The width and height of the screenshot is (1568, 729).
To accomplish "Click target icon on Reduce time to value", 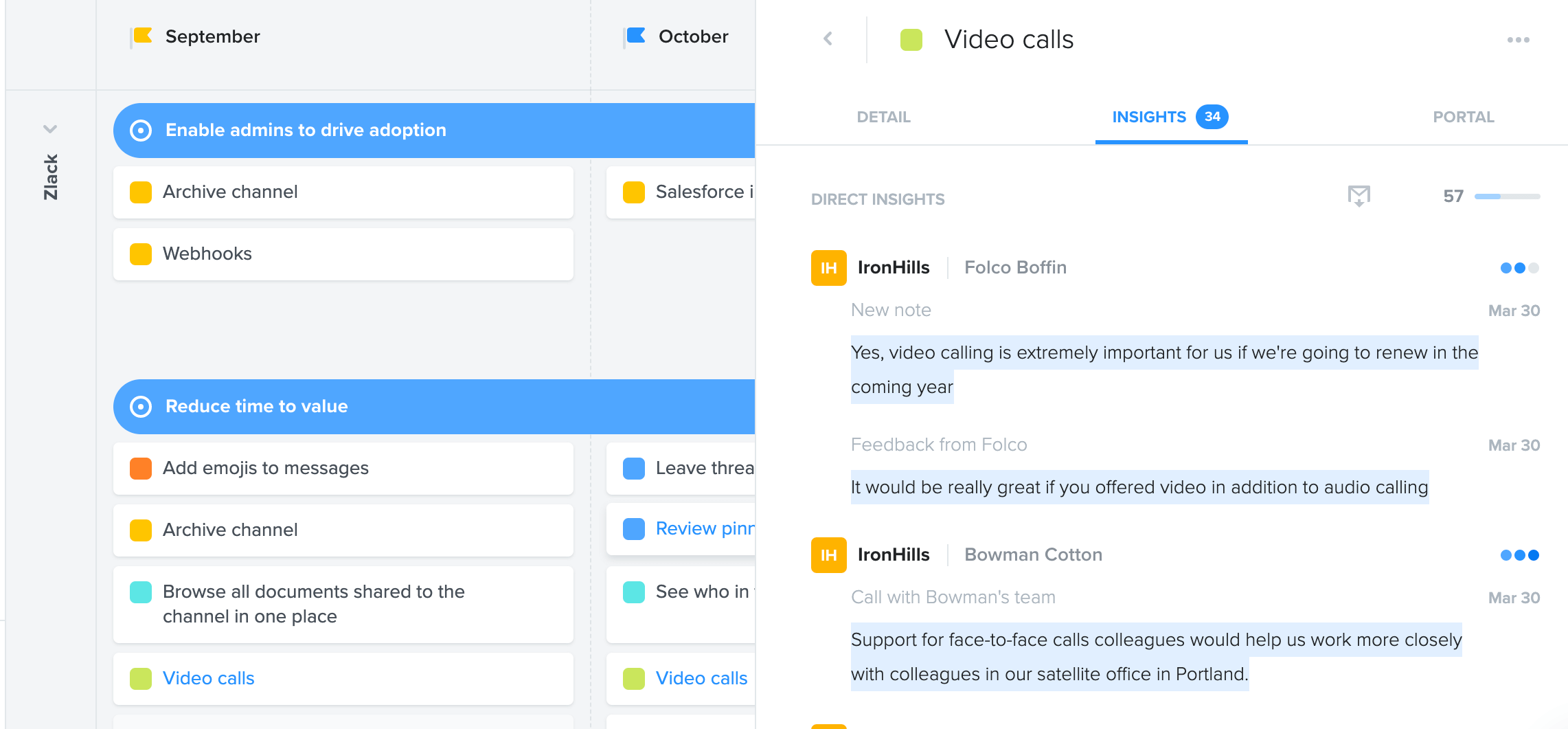I will (x=141, y=407).
